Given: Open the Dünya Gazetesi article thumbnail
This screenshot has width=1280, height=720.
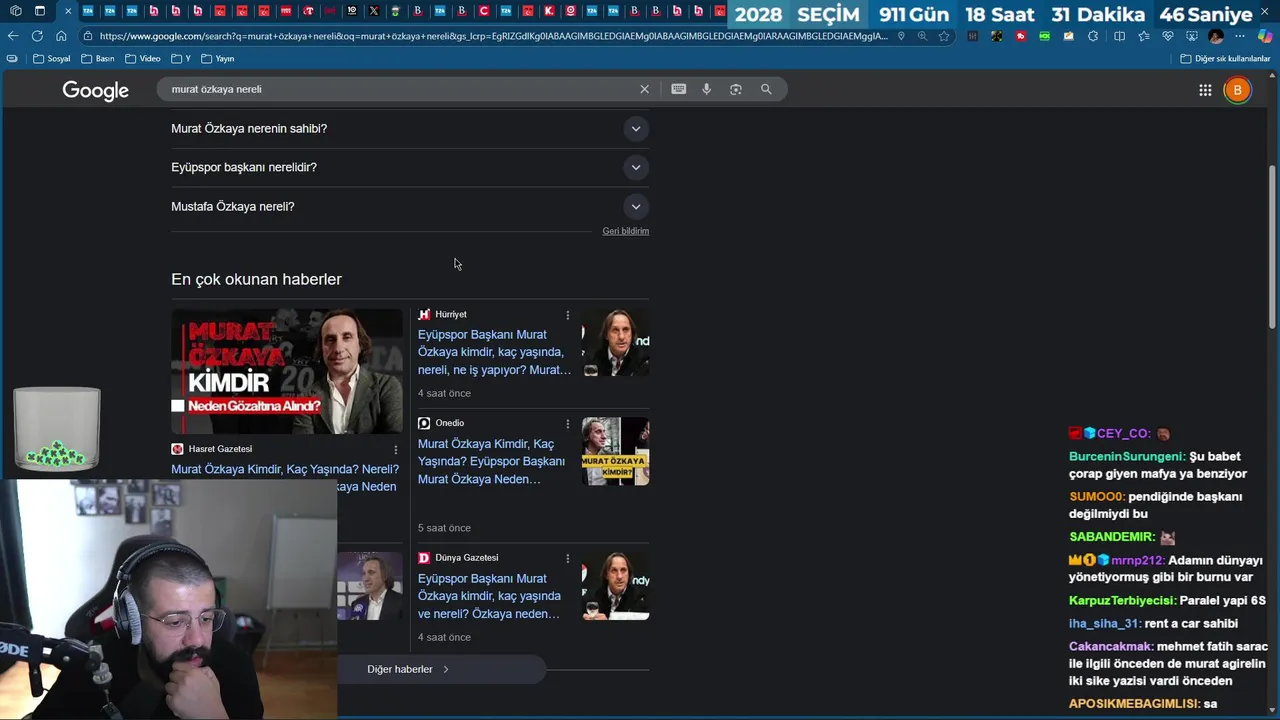Looking at the screenshot, I should 615,586.
